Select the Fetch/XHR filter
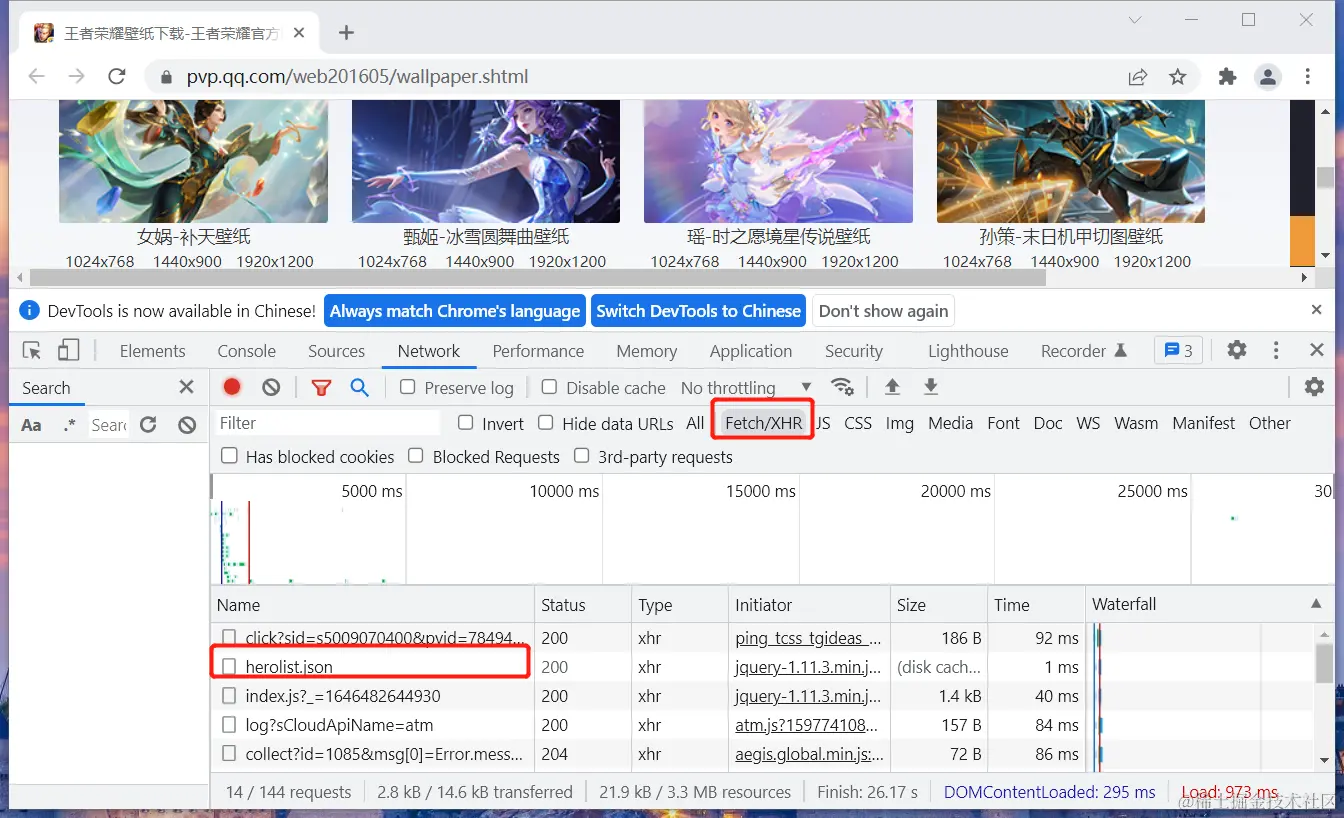 763,423
